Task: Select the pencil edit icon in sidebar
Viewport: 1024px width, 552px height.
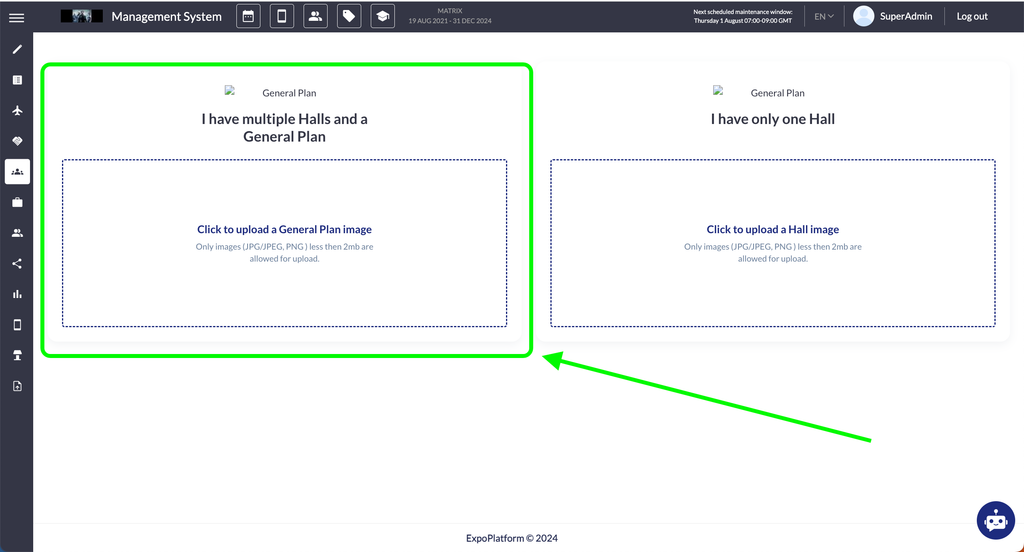Action: coord(17,49)
